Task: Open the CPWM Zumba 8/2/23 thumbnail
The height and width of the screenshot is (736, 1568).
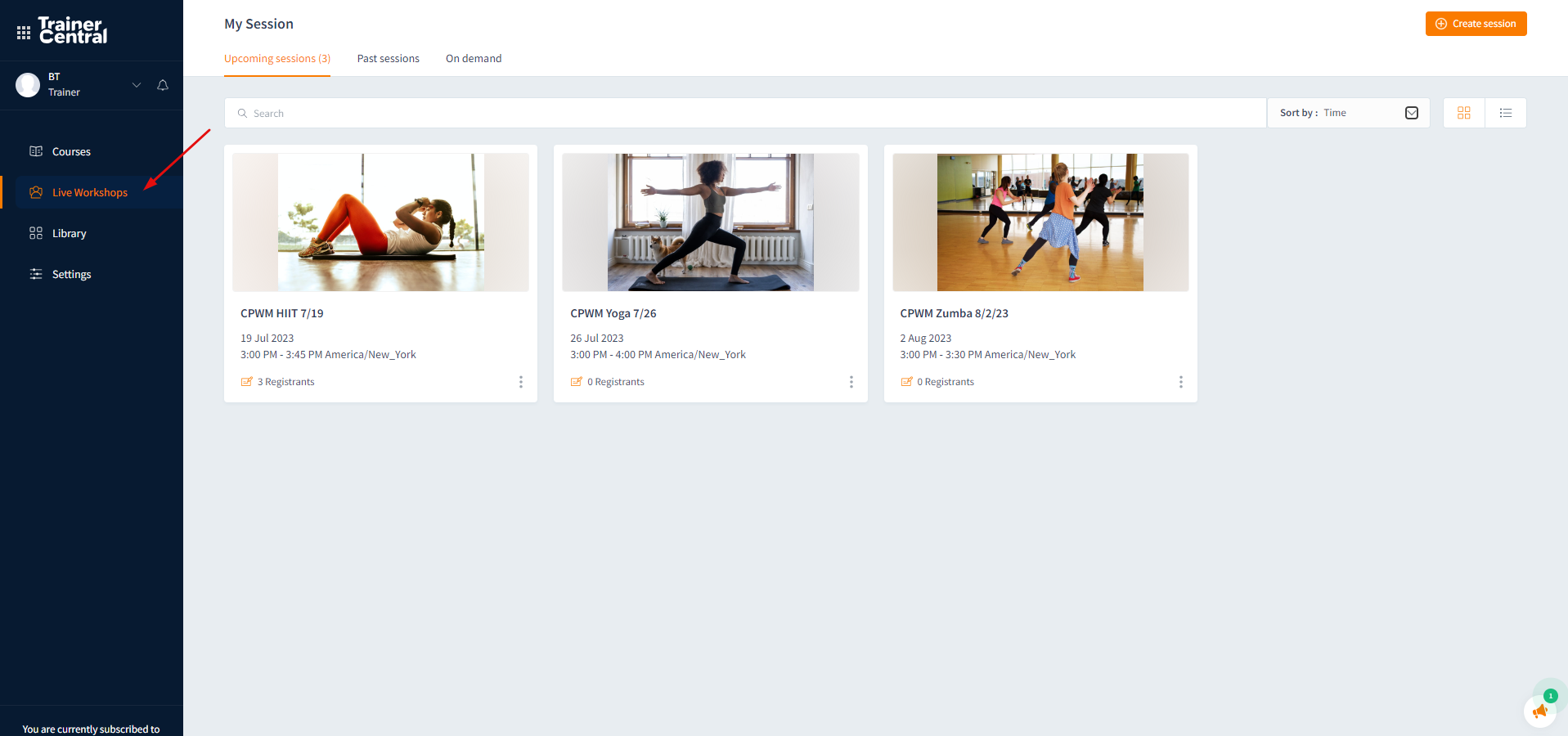Action: pos(1040,222)
